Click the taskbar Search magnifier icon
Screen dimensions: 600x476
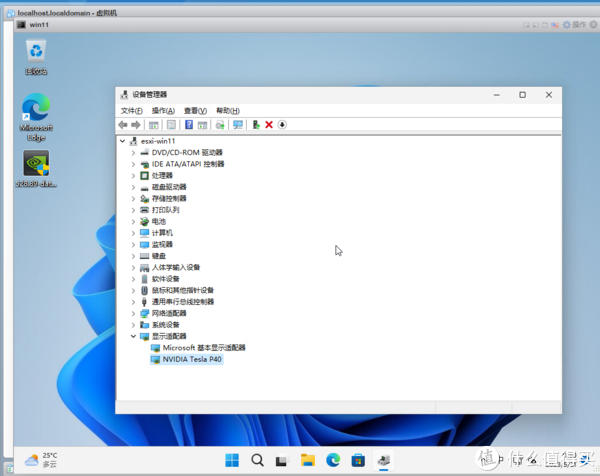257,460
